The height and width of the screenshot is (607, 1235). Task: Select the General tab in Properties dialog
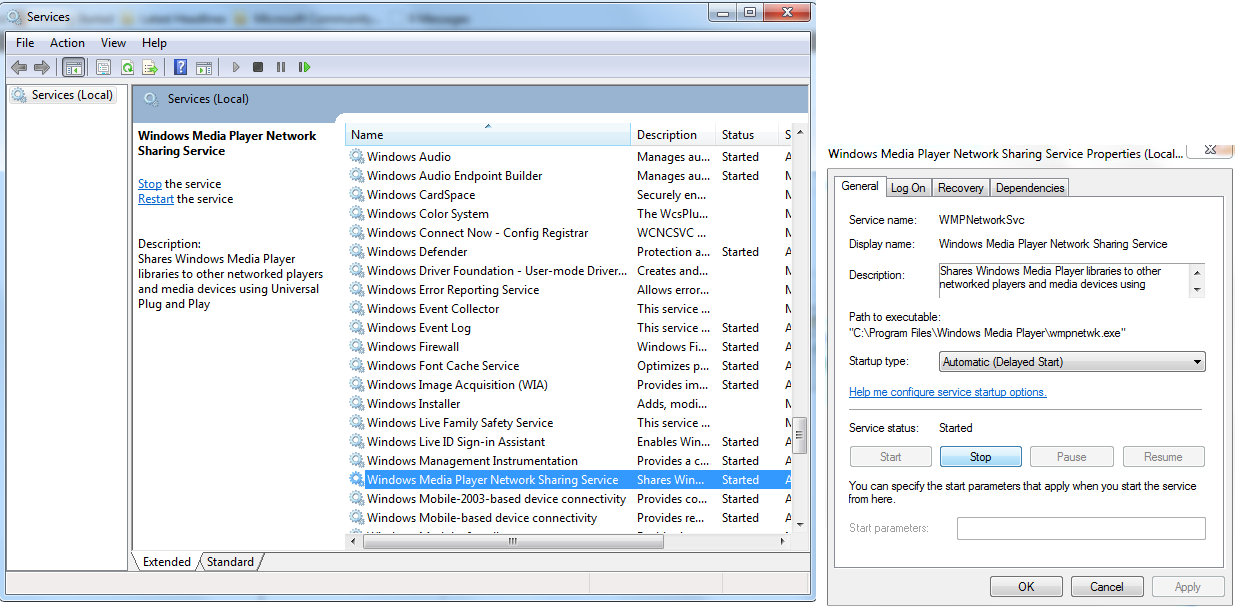[860, 186]
